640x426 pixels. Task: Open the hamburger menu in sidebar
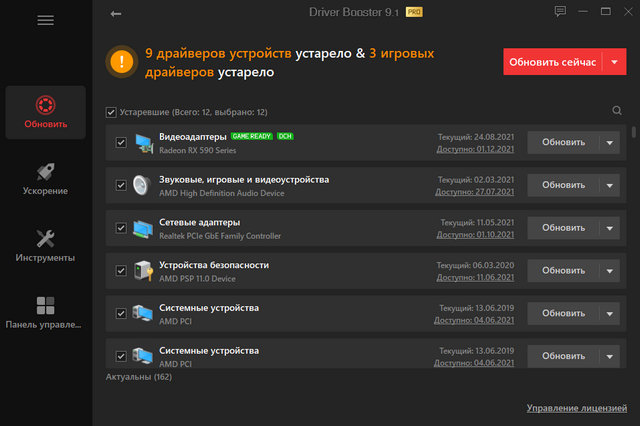[45, 20]
